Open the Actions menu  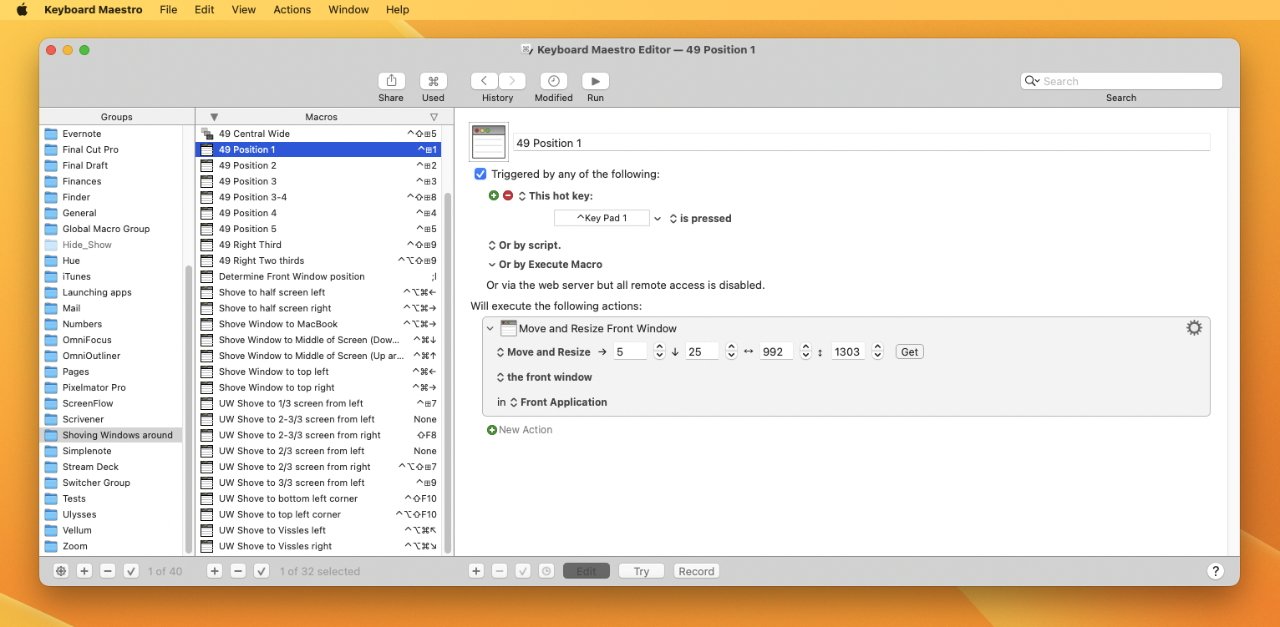point(292,10)
